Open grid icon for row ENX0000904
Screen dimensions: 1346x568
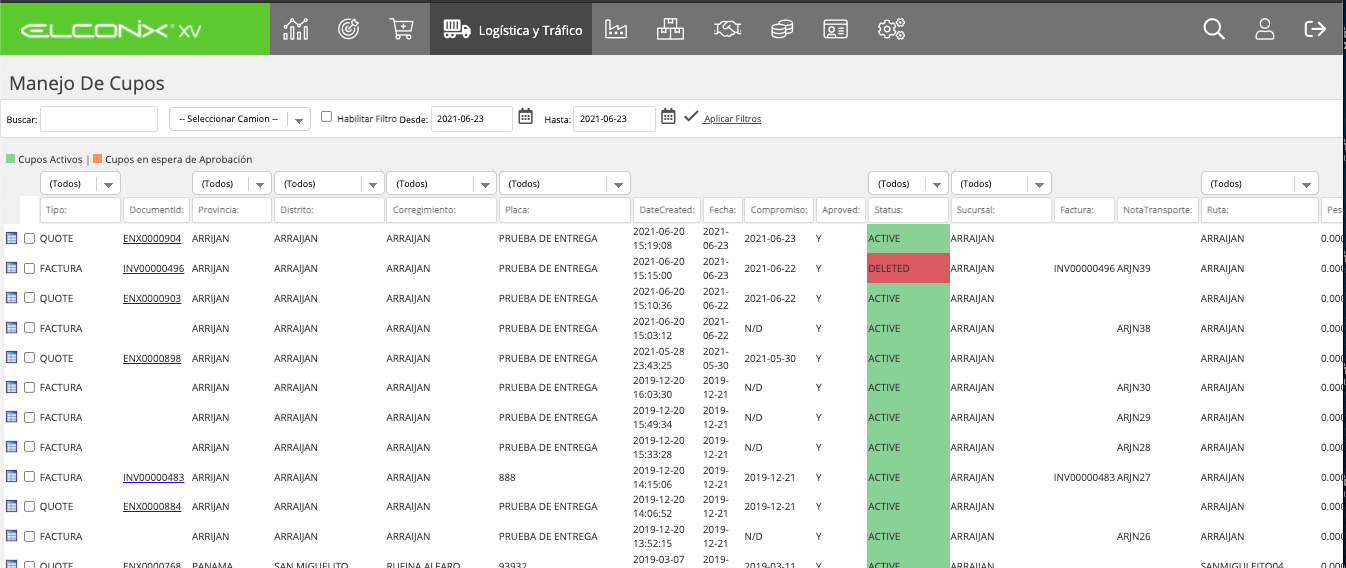pos(12,238)
